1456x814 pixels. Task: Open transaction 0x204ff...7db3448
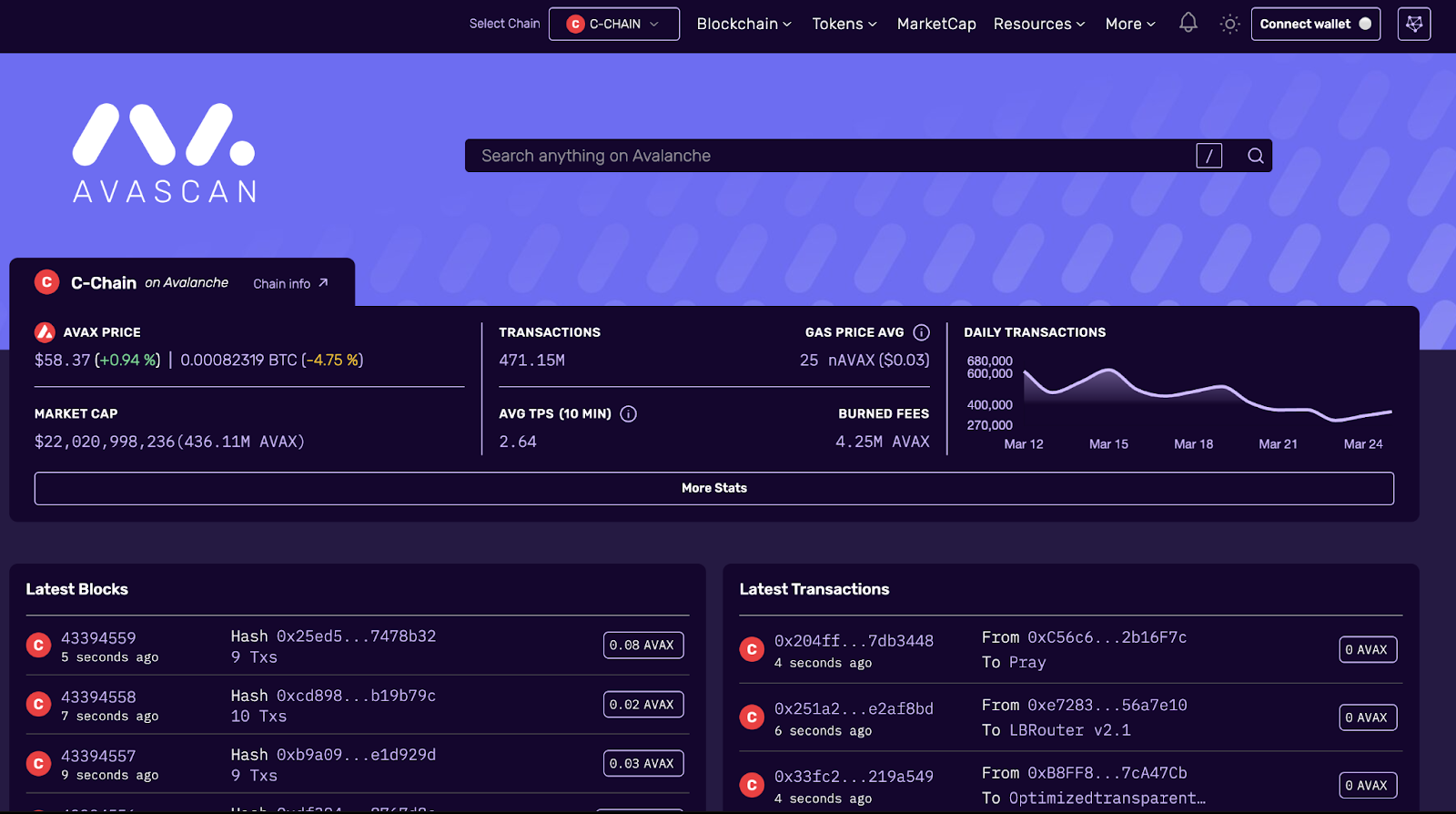tap(854, 641)
